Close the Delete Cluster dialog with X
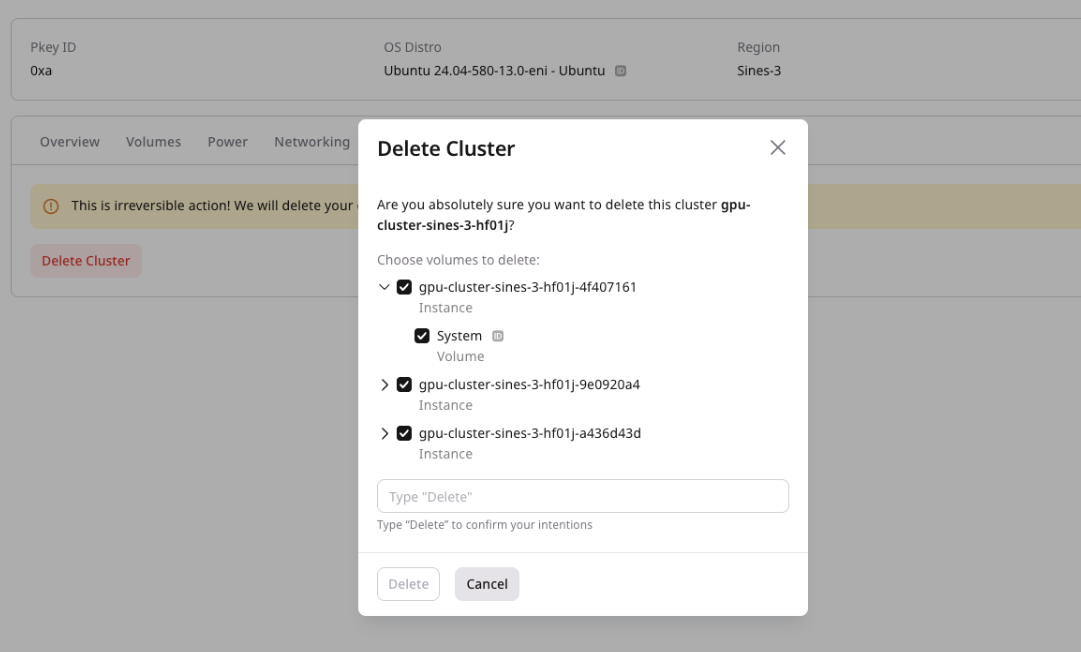Image resolution: width=1081 pixels, height=652 pixels. pyautogui.click(x=777, y=147)
